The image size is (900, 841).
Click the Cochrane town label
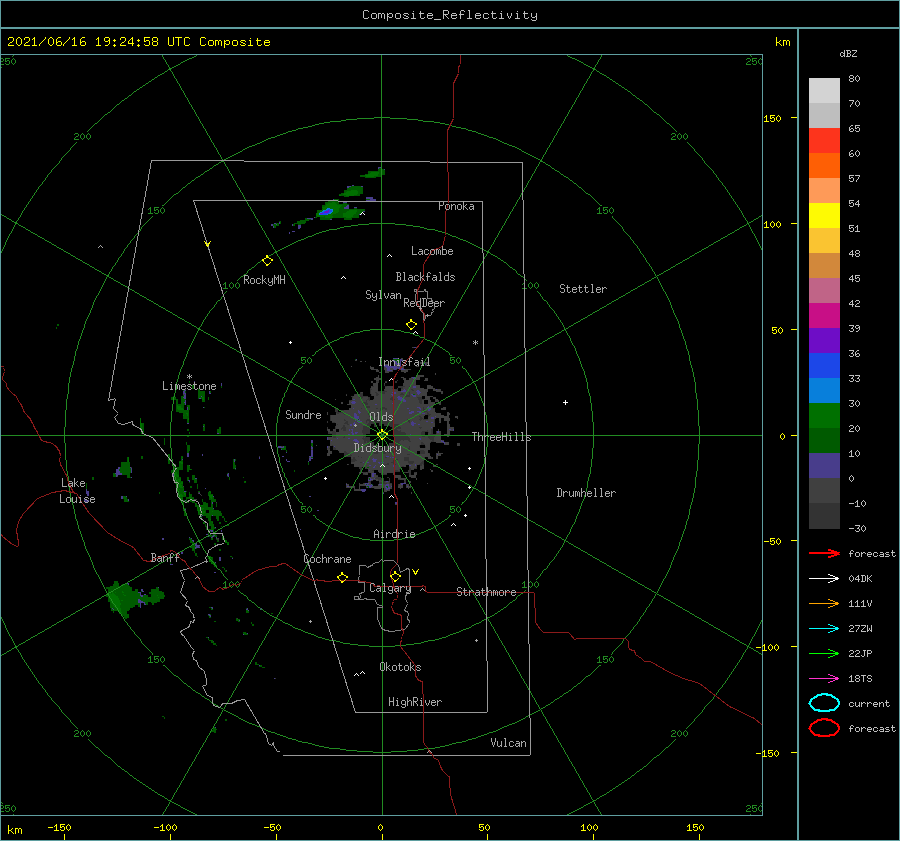327,559
